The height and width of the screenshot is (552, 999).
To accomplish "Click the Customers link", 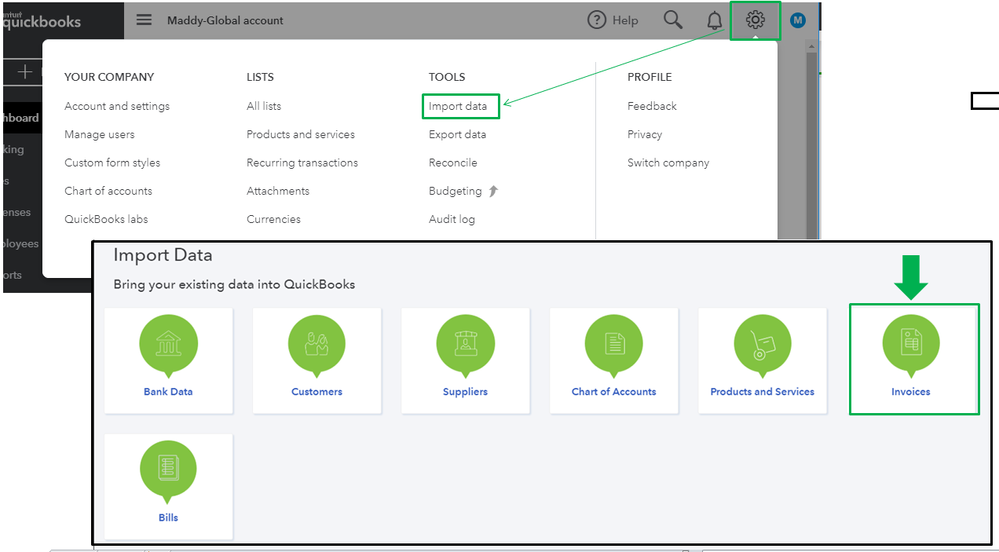I will tap(317, 391).
